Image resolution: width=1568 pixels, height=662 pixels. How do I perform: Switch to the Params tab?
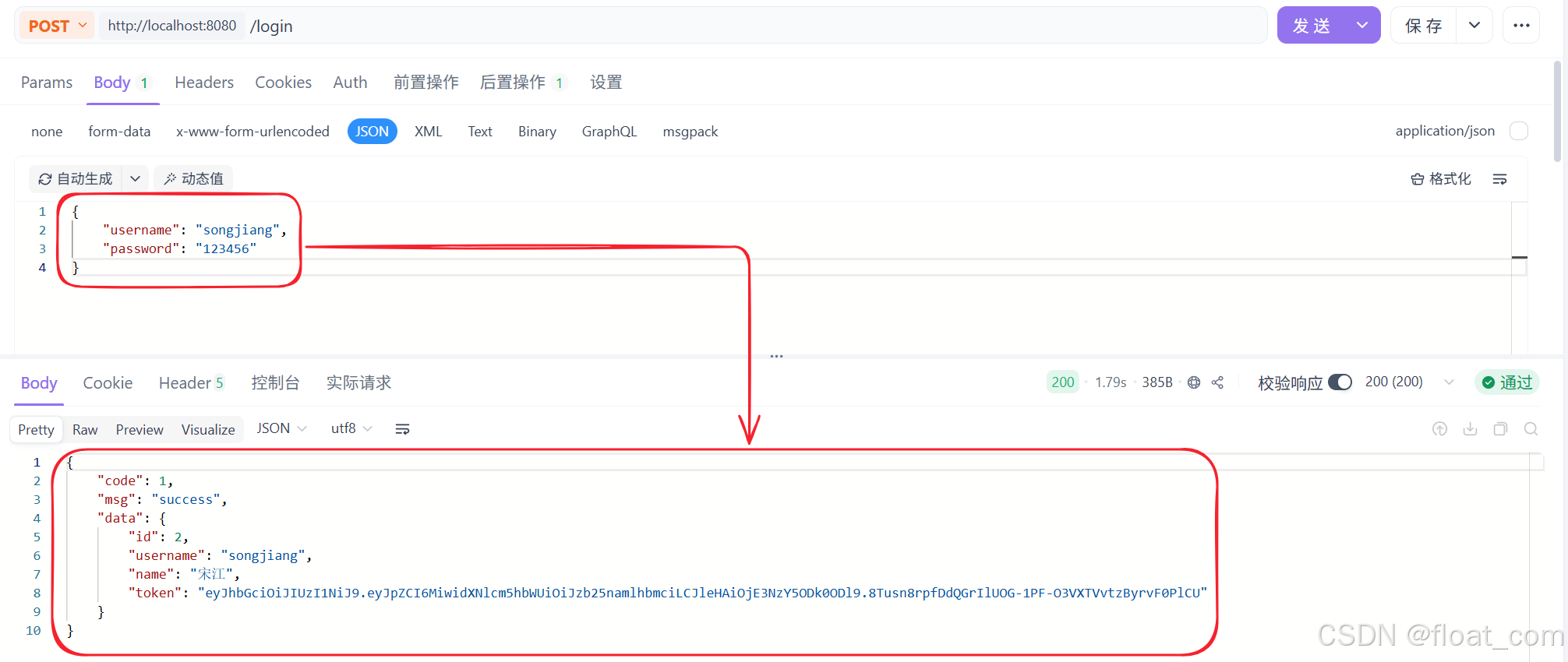click(47, 83)
